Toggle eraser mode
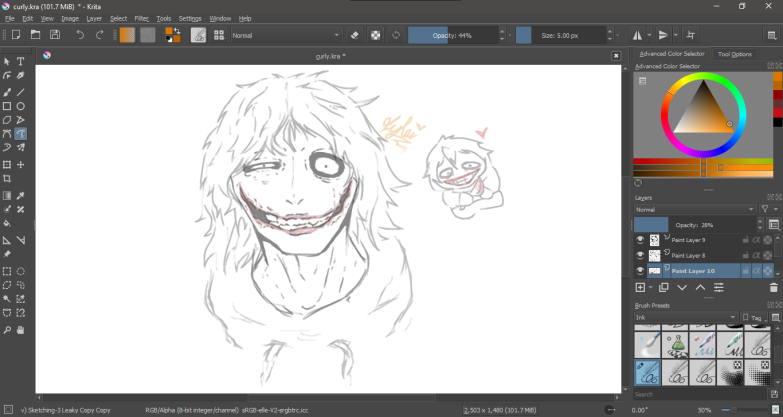The image size is (783, 417). [355, 35]
